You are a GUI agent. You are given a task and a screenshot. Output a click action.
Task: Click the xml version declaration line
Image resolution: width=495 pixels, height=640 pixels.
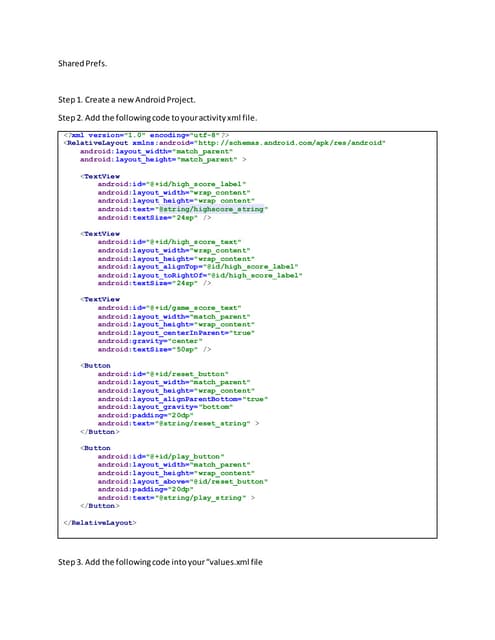147,135
